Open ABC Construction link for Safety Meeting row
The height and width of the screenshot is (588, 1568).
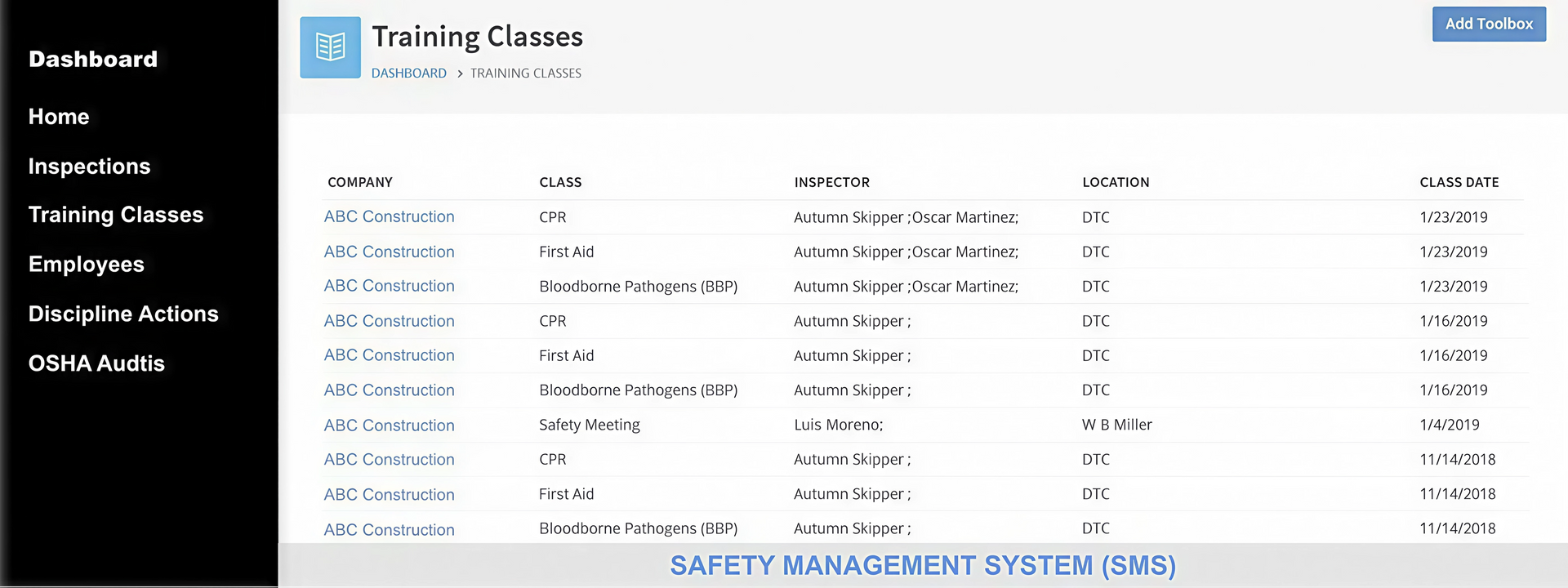[x=389, y=425]
